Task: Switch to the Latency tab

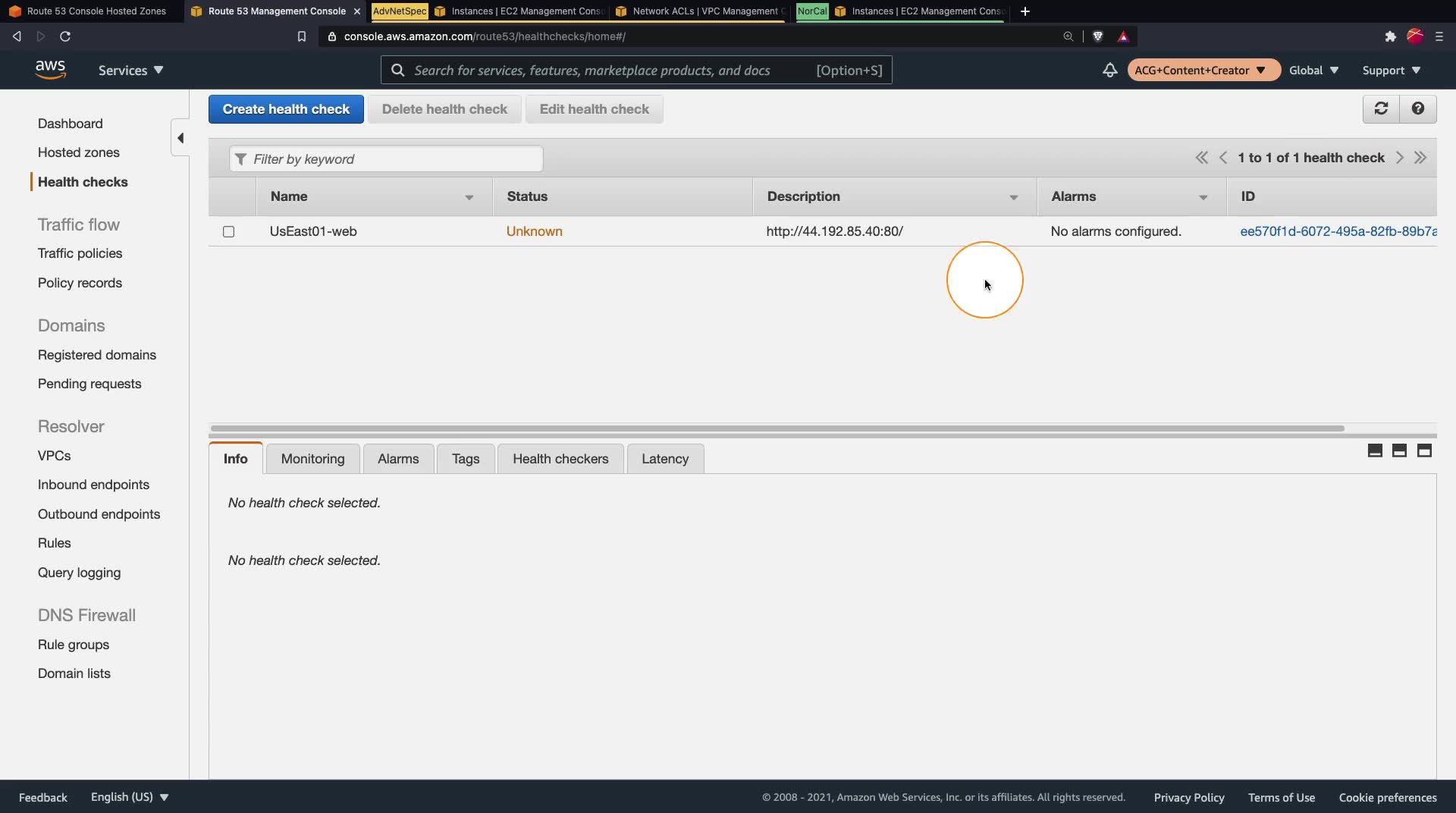Action: coord(665,459)
